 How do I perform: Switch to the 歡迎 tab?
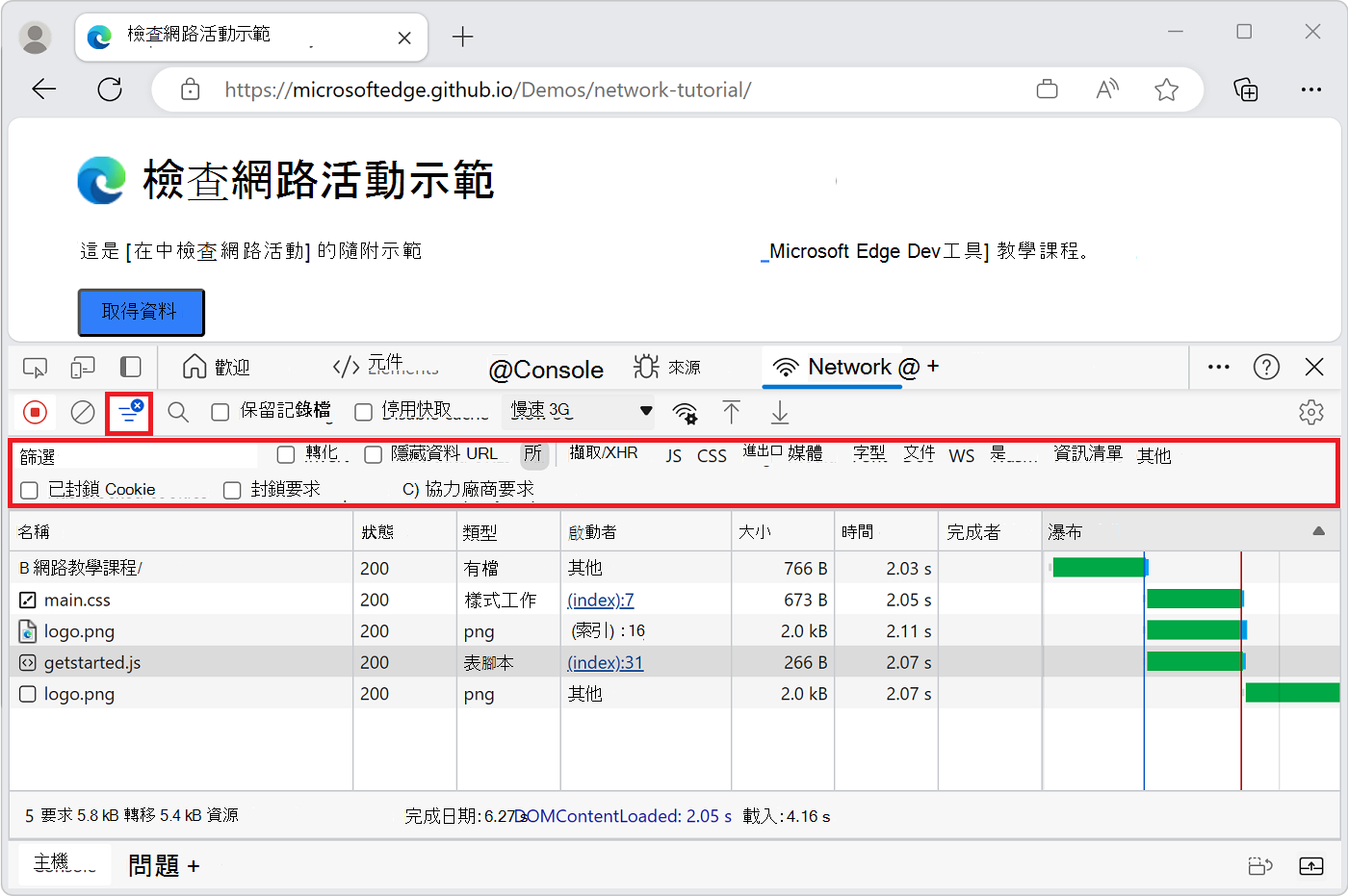217,367
